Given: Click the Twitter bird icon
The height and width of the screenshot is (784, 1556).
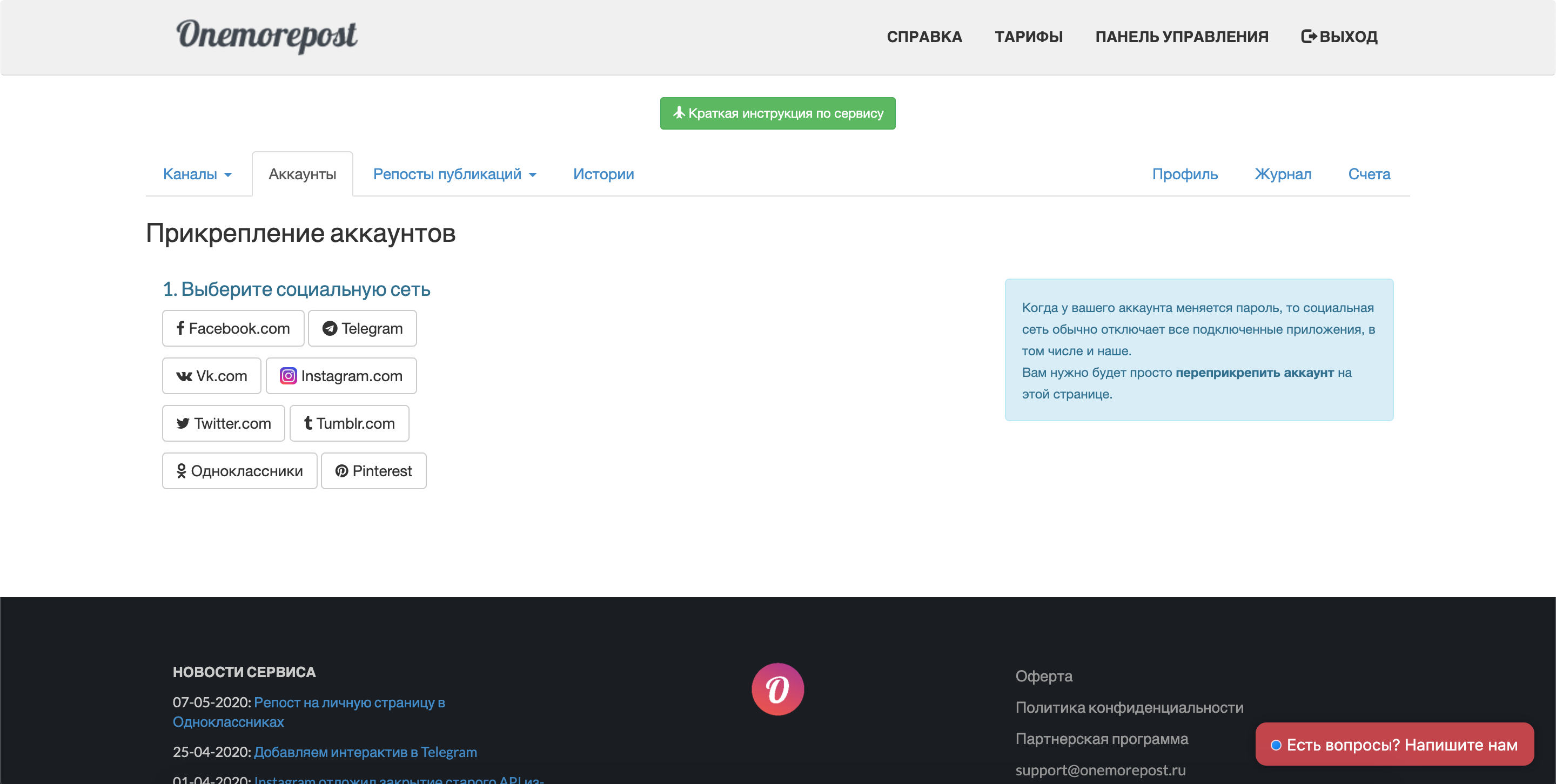Looking at the screenshot, I should [x=183, y=424].
